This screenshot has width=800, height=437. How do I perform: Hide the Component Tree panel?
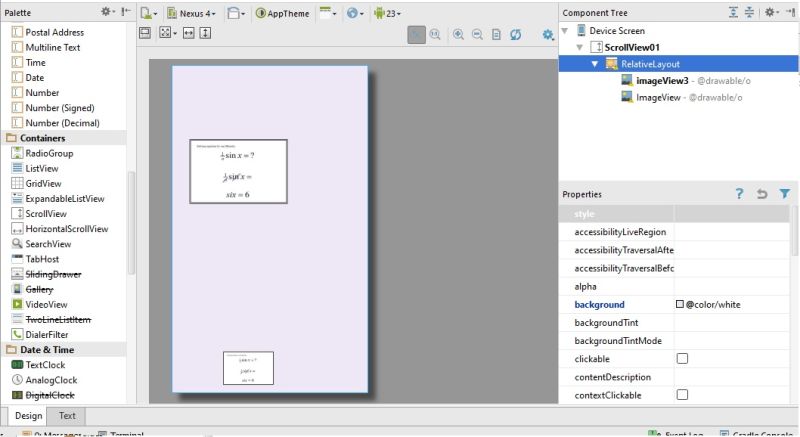tap(791, 12)
